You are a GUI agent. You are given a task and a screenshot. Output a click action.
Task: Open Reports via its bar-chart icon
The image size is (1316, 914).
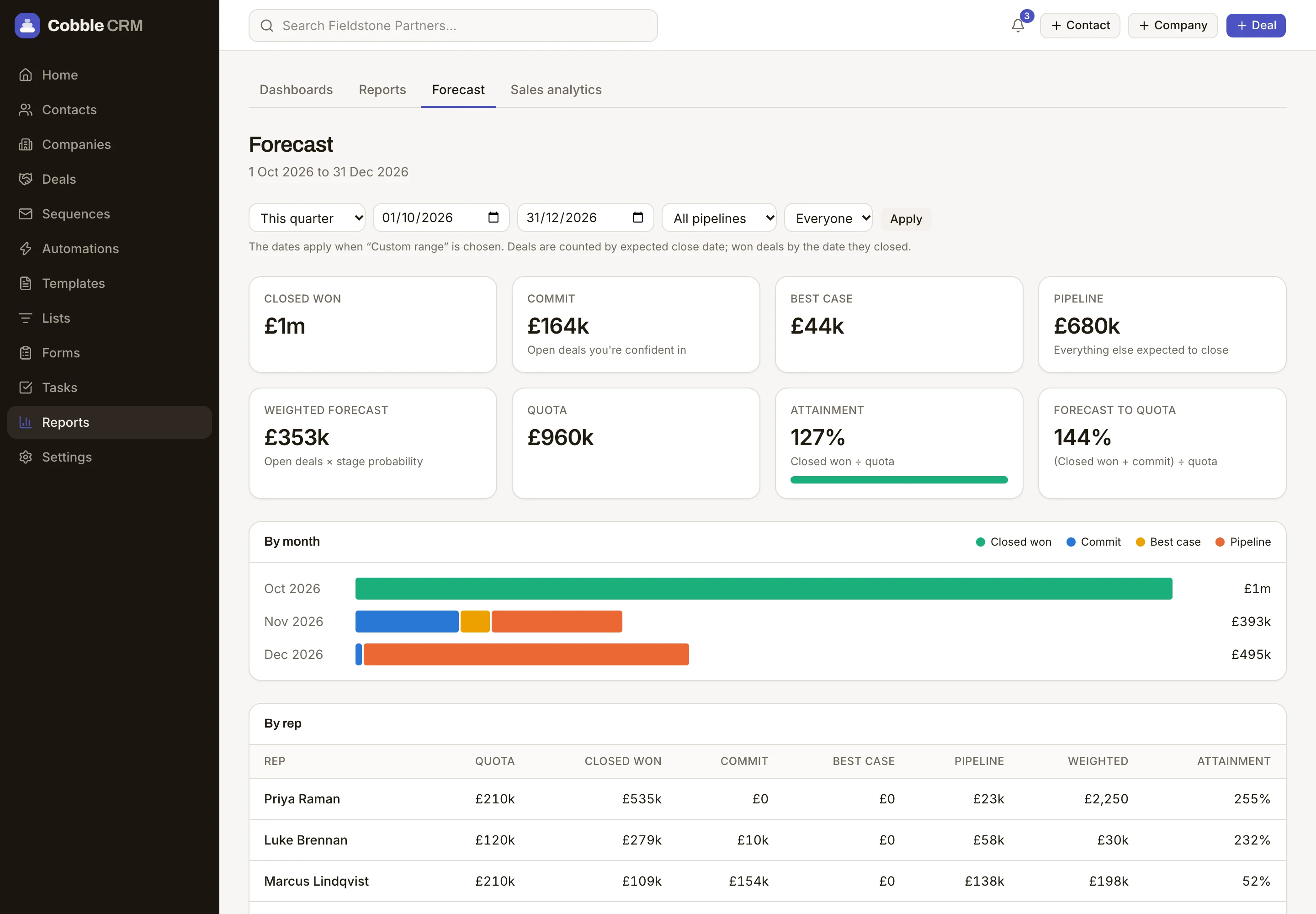click(25, 423)
